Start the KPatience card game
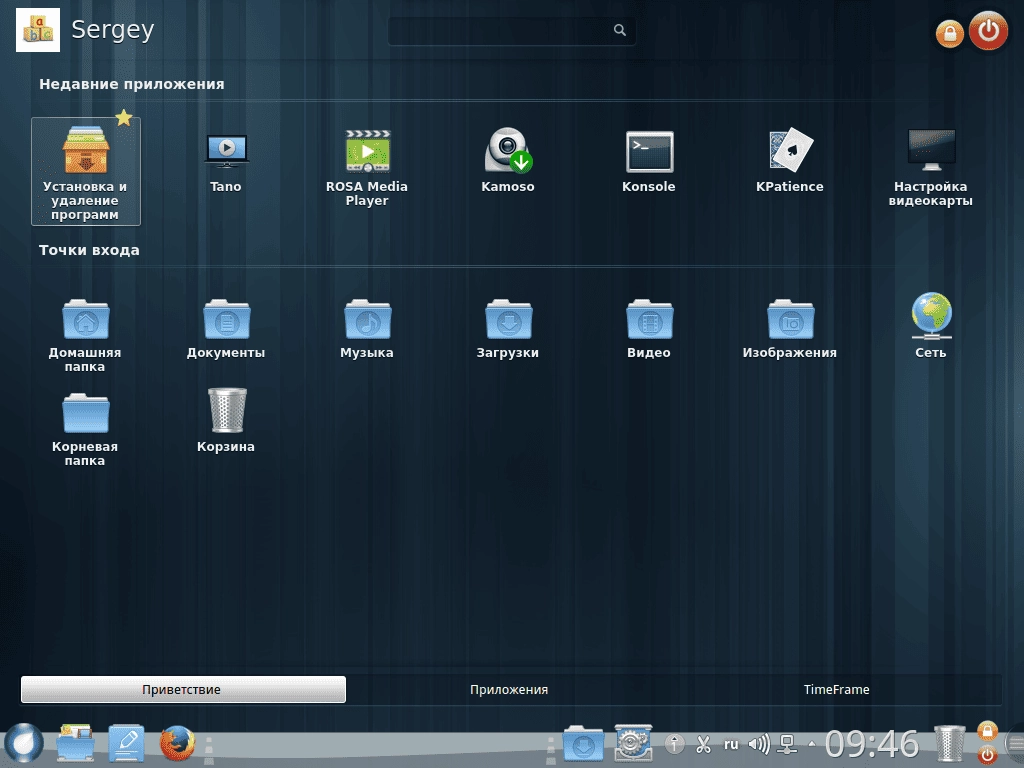The height and width of the screenshot is (768, 1024). [790, 161]
